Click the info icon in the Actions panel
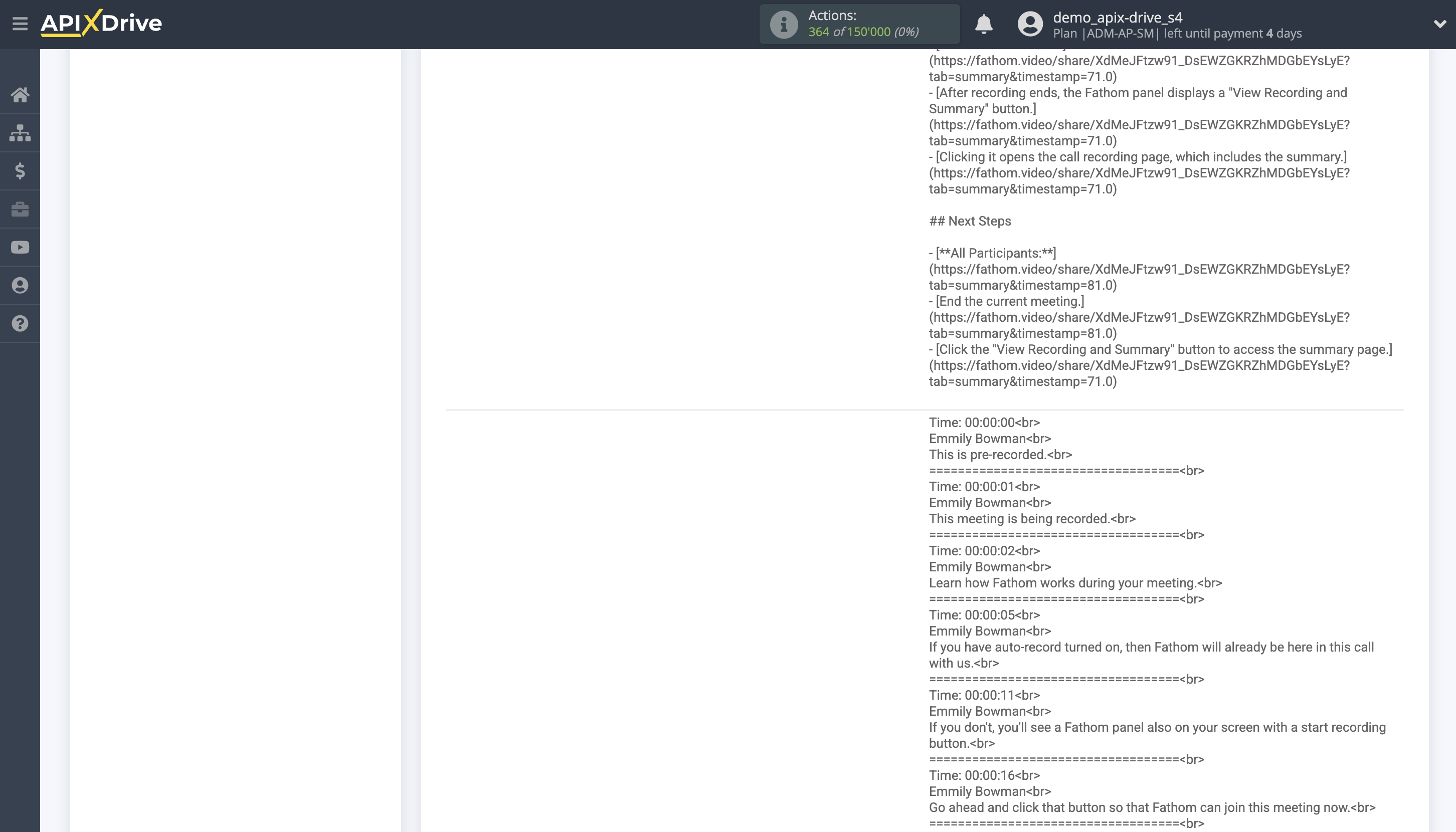Screen dimensions: 1456x832 pyautogui.click(x=783, y=24)
